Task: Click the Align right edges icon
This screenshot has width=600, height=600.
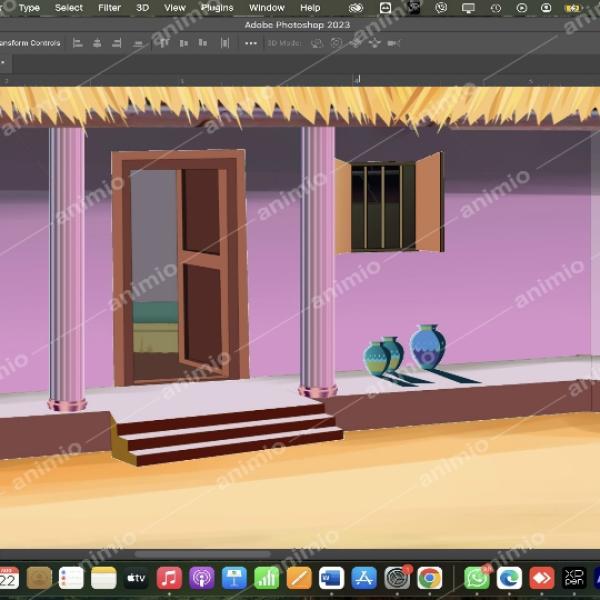Action: coord(117,43)
